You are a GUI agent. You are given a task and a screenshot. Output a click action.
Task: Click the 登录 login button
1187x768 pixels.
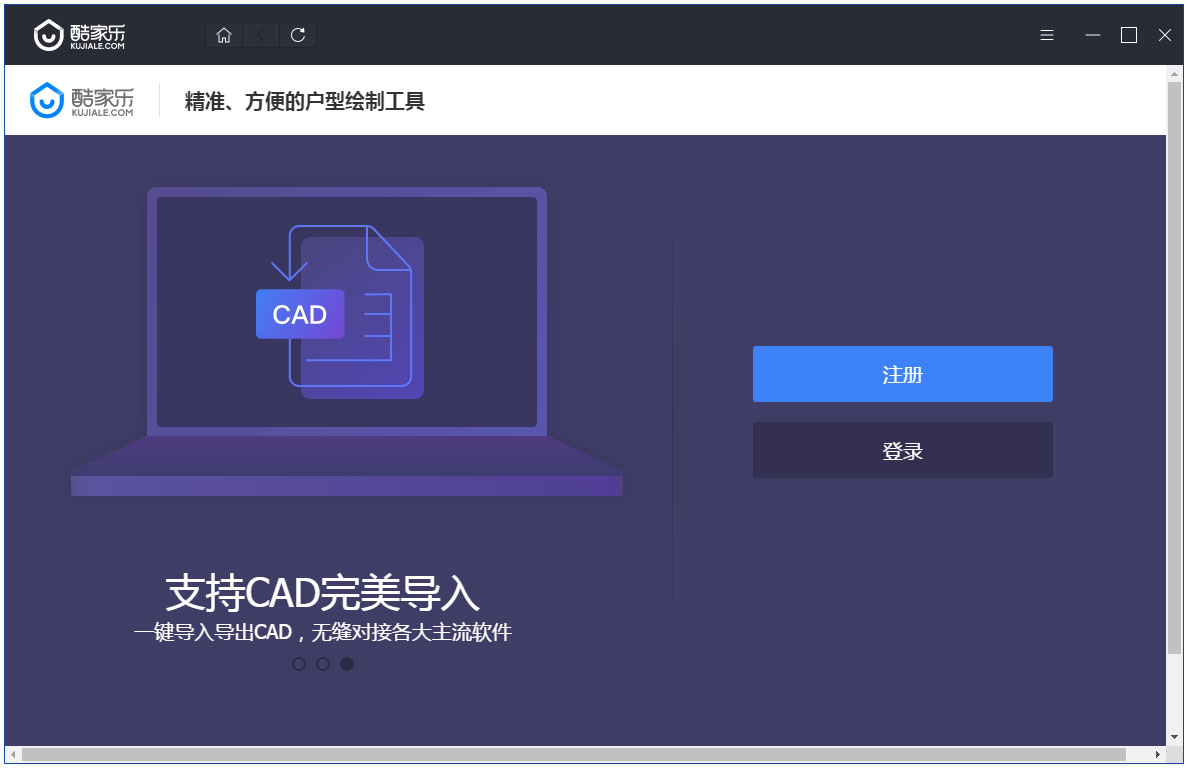(902, 450)
